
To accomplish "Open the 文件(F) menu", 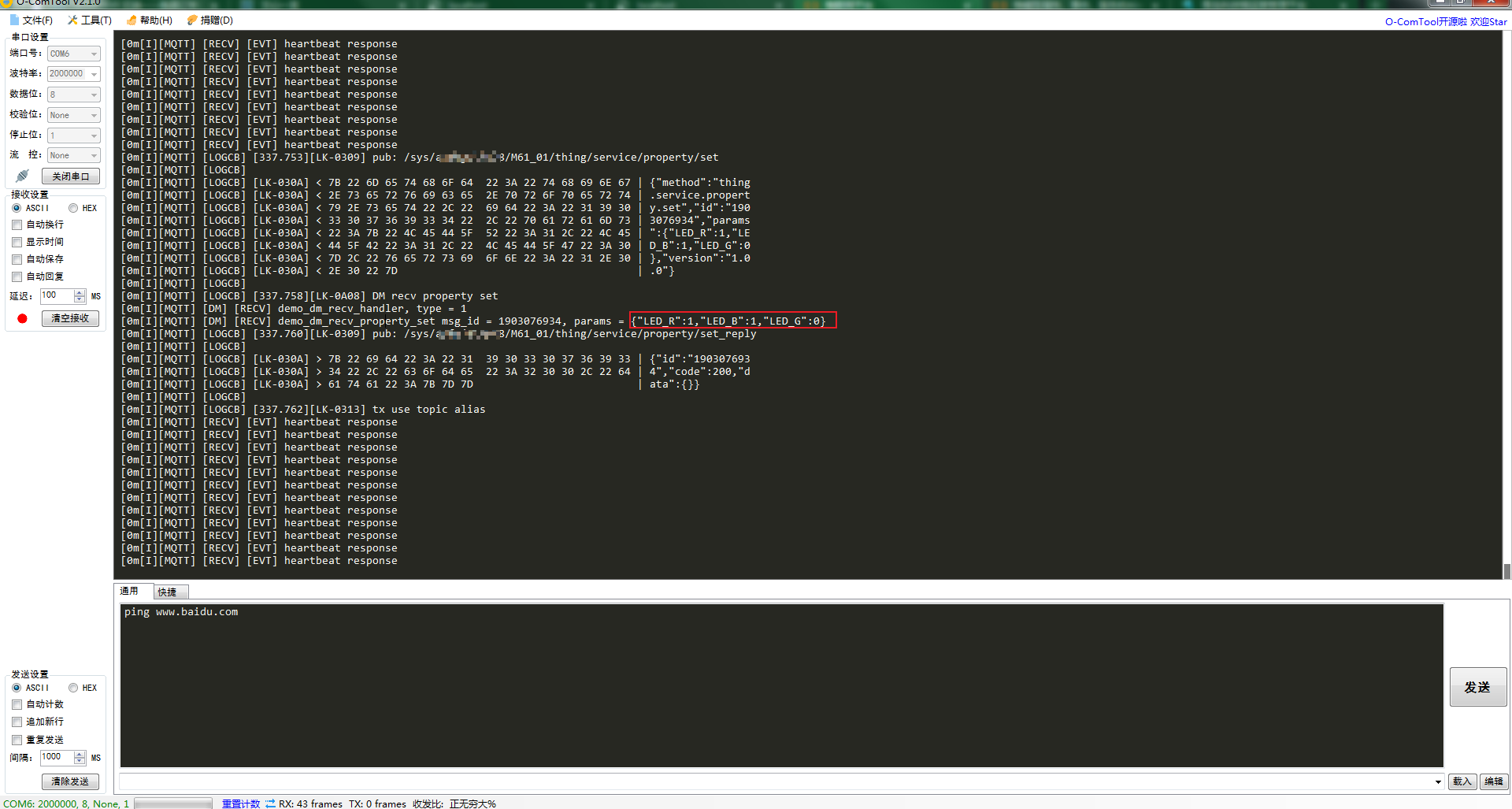I will tap(31, 20).
